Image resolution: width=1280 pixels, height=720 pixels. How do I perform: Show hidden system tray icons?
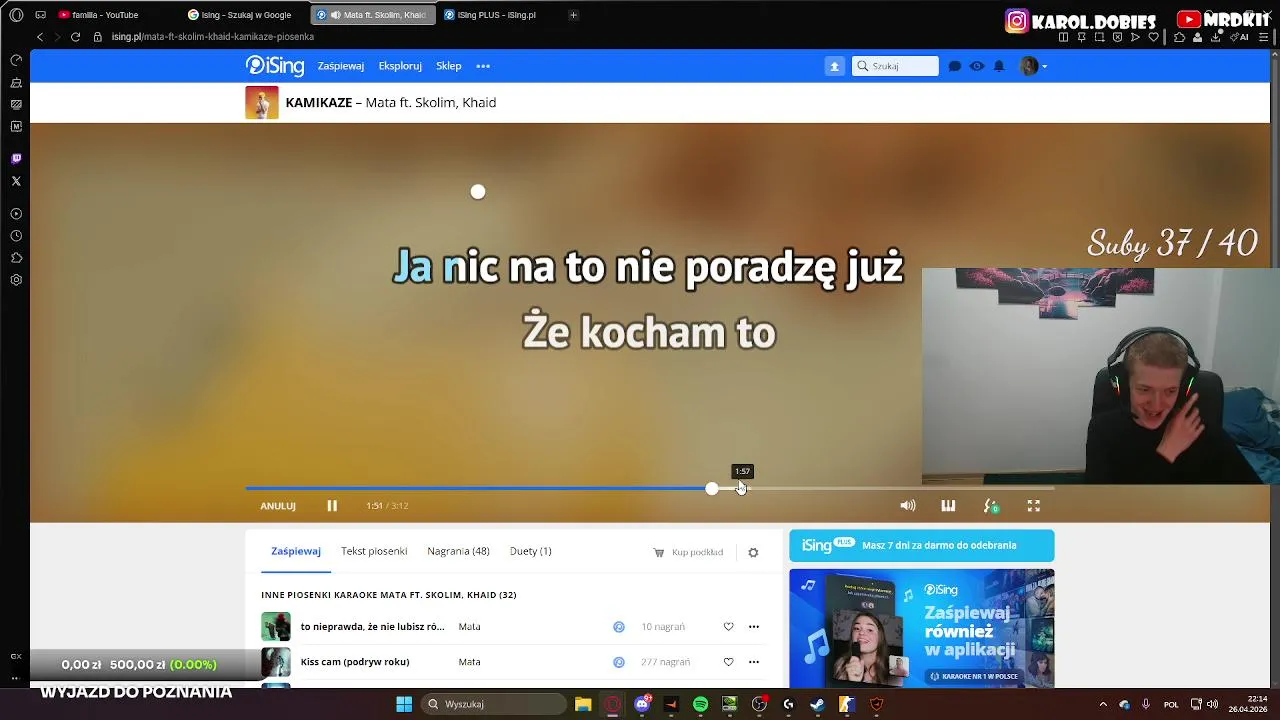click(x=1103, y=704)
